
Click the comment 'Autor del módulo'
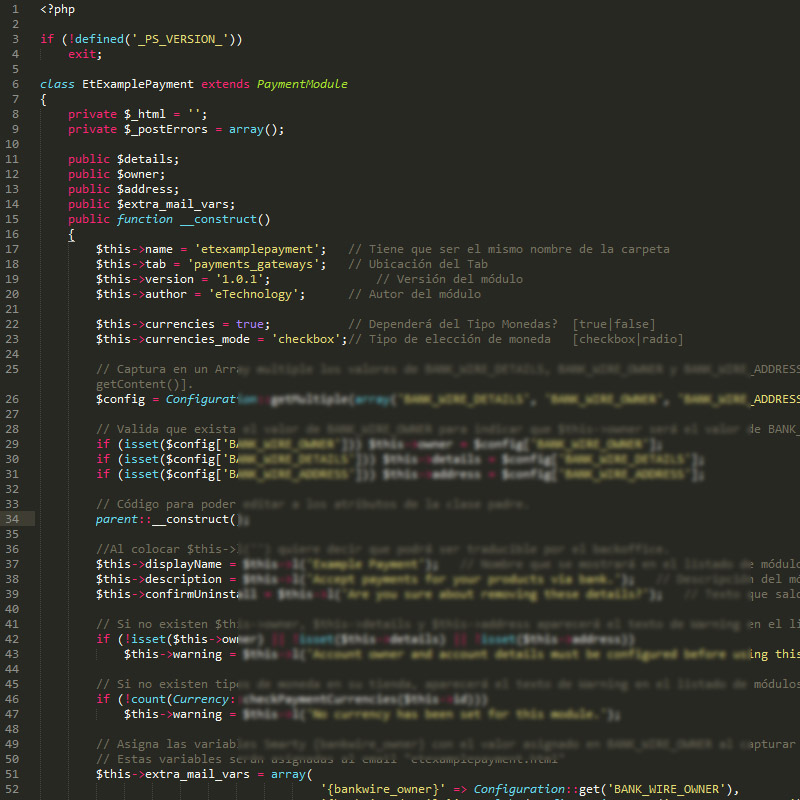pyautogui.click(x=424, y=294)
